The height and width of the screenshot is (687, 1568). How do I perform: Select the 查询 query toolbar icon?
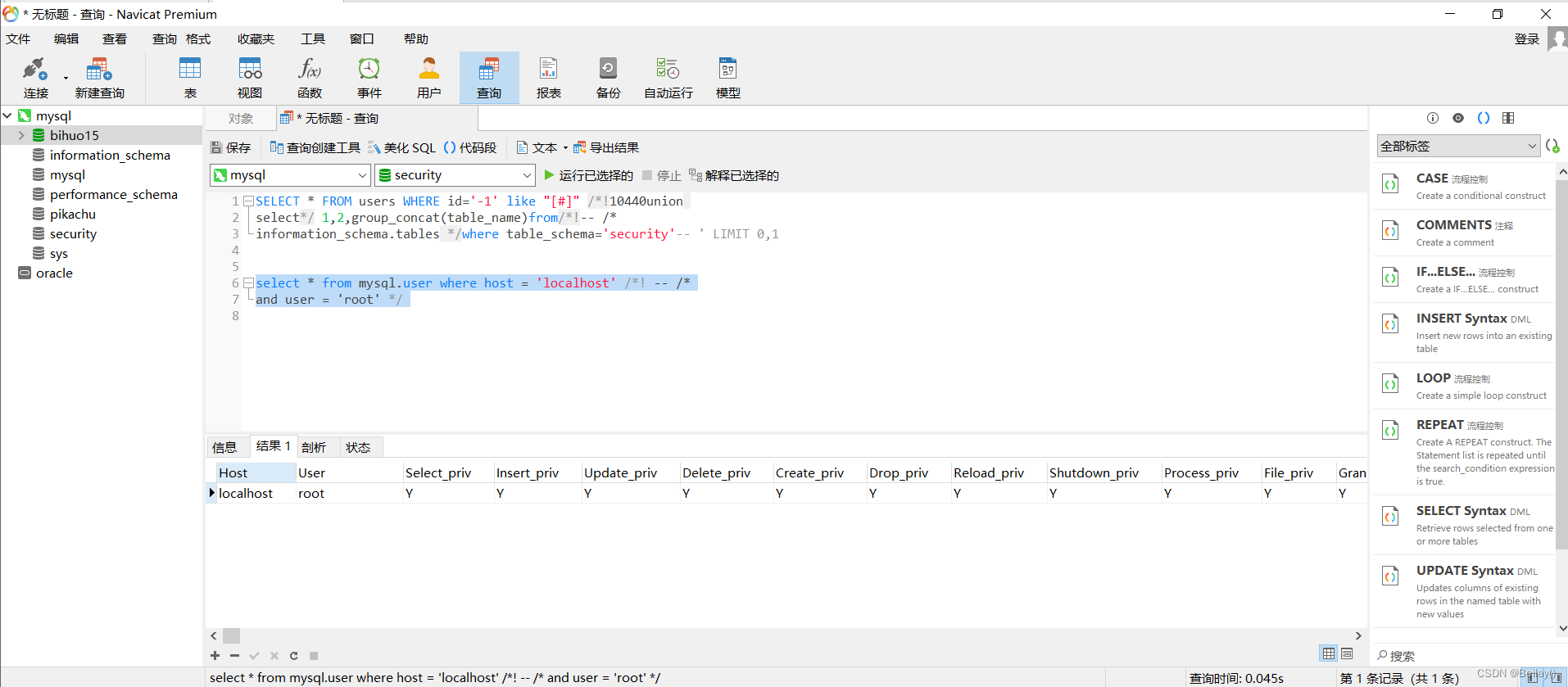[x=489, y=78]
